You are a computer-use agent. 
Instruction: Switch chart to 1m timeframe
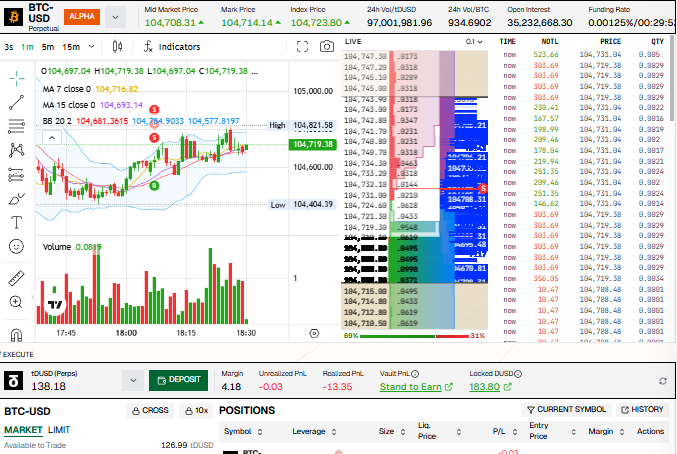point(27,47)
